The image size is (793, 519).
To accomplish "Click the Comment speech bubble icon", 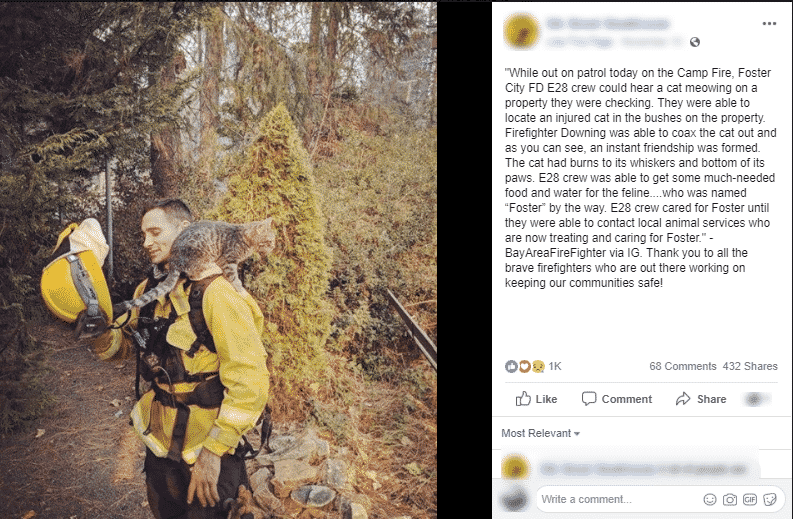I will 589,399.
